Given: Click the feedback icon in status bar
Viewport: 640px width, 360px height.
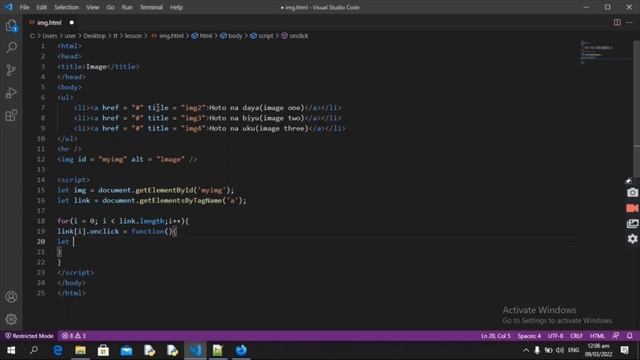Looking at the screenshot, I should point(616,336).
